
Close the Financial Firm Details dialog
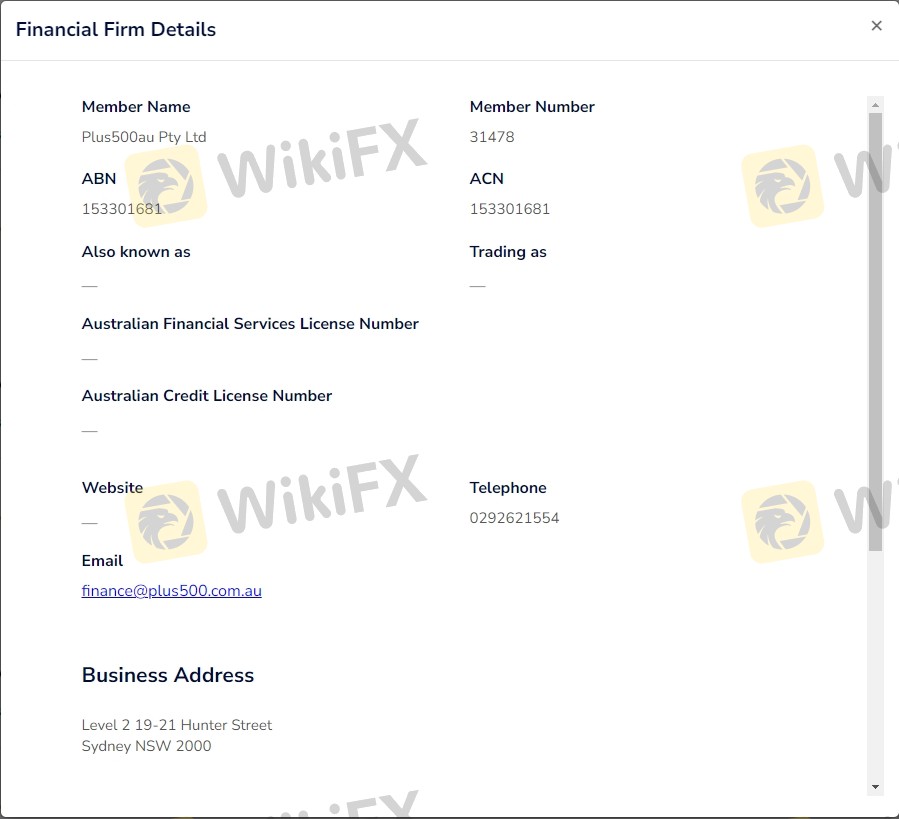876,26
